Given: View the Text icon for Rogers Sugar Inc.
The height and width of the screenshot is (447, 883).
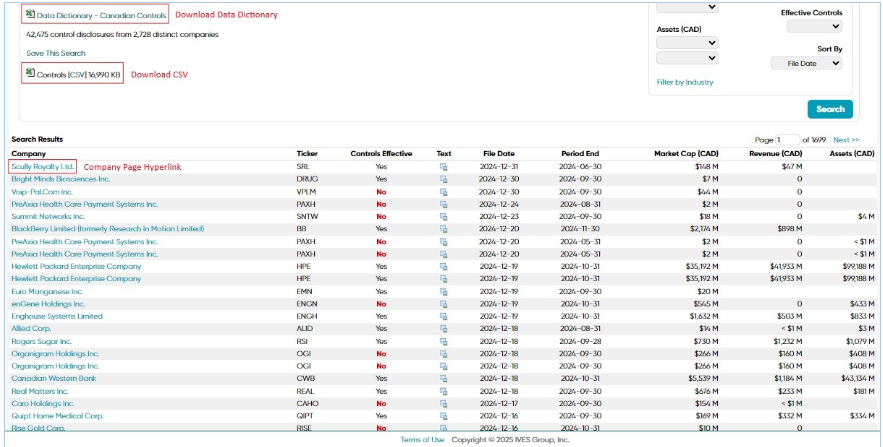Looking at the screenshot, I should pyautogui.click(x=444, y=342).
